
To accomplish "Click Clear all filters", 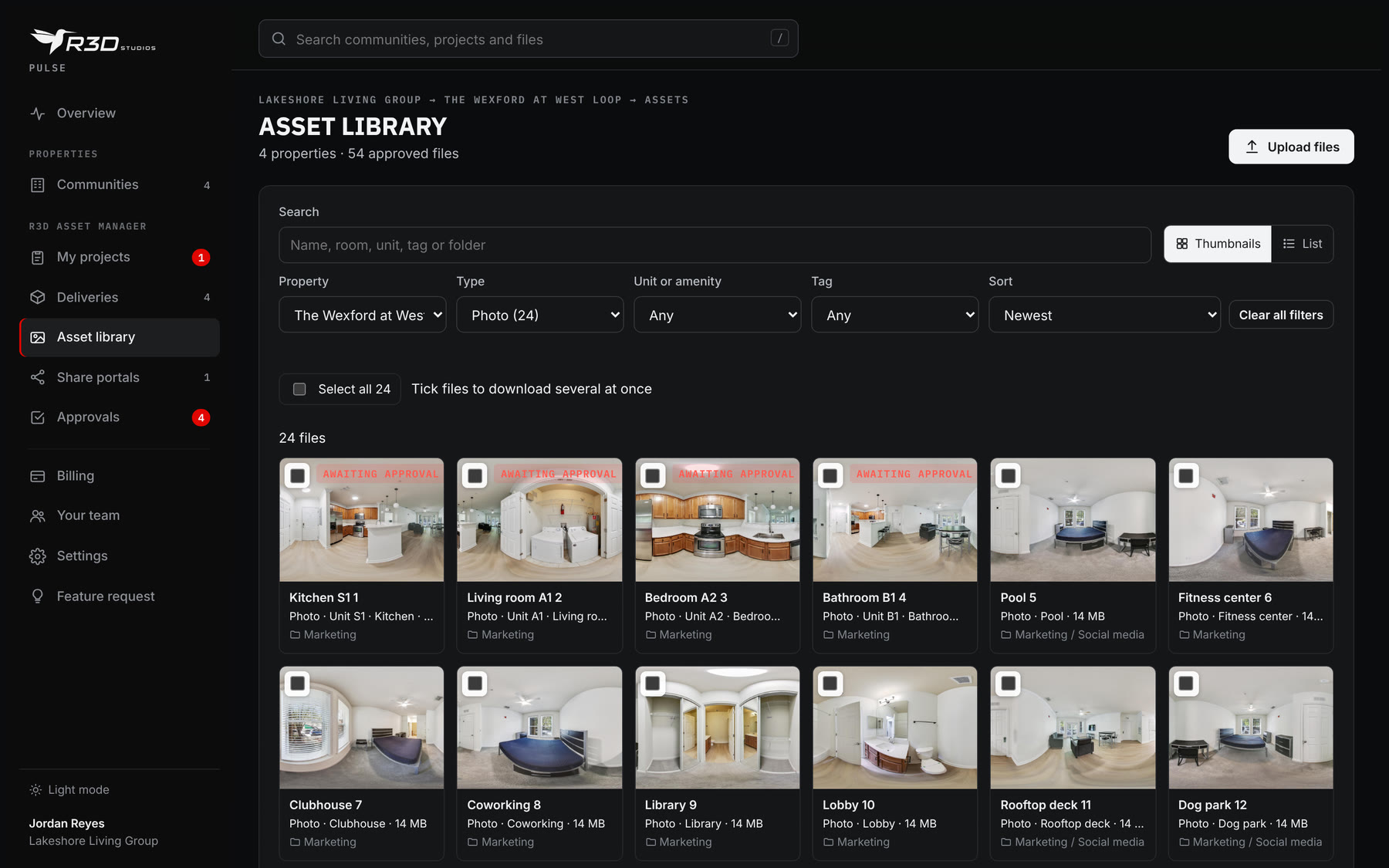I will tap(1281, 315).
